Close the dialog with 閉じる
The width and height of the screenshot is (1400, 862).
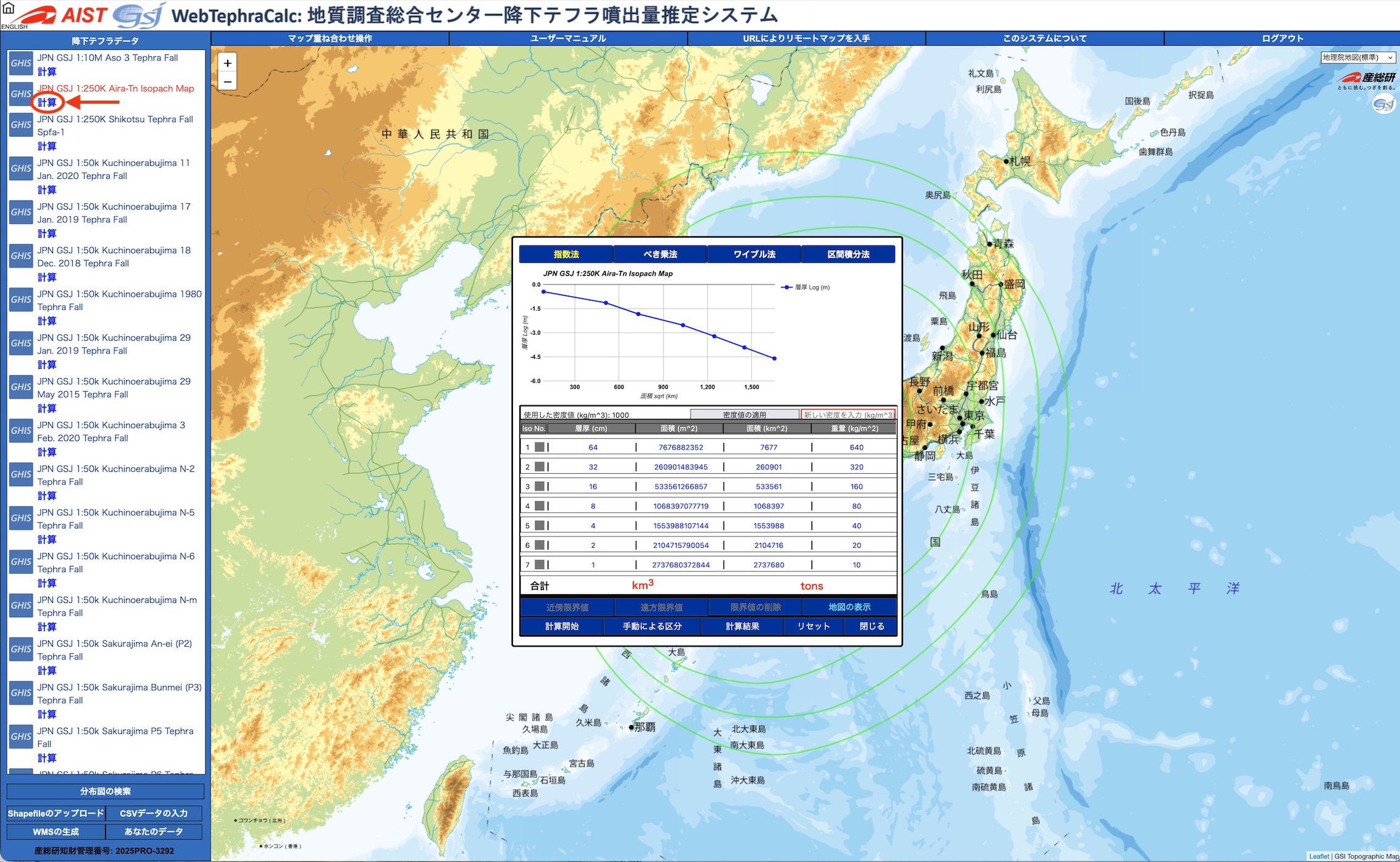[872, 626]
